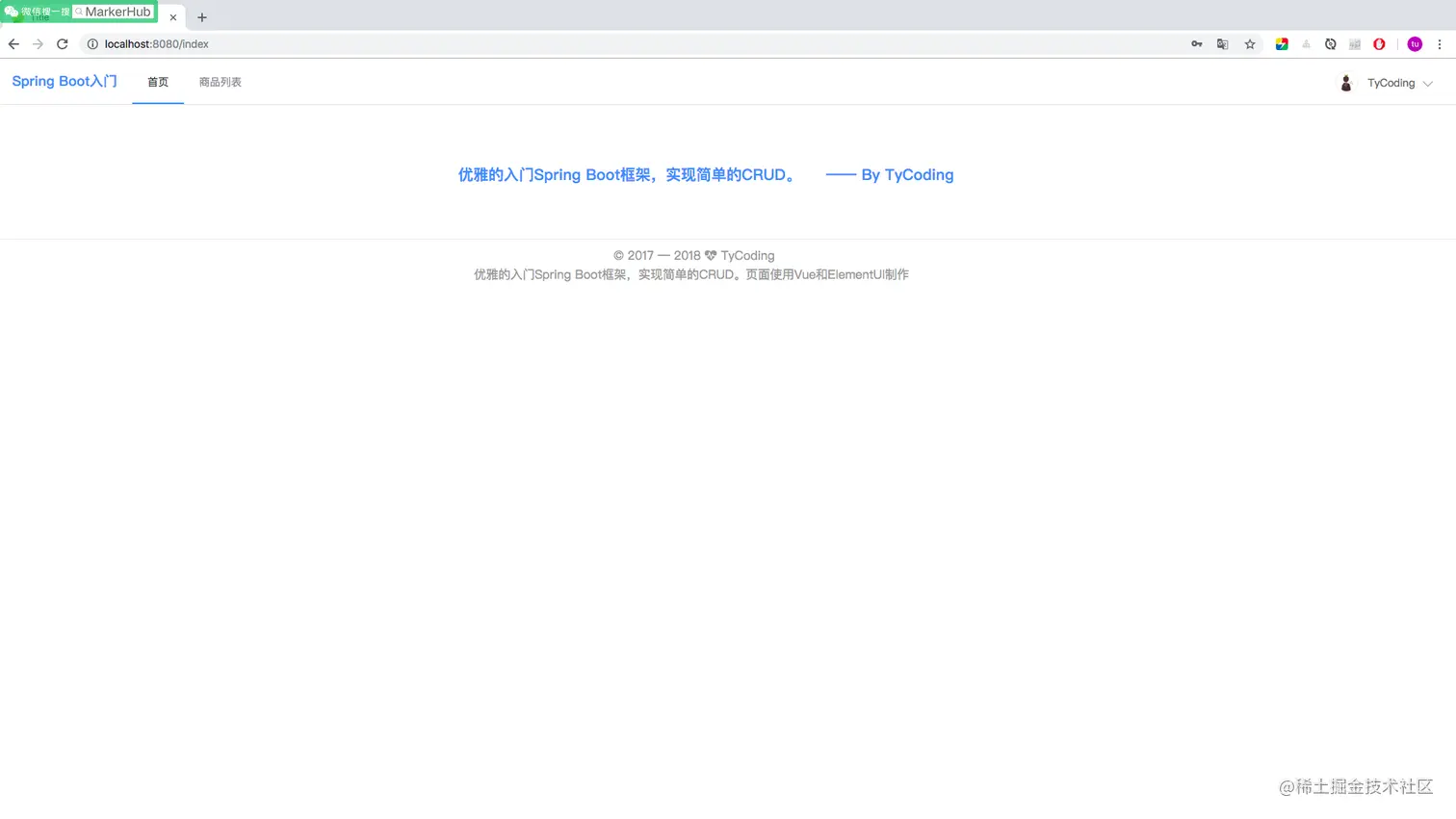
Task: Click the footer heart icon
Action: (x=711, y=256)
